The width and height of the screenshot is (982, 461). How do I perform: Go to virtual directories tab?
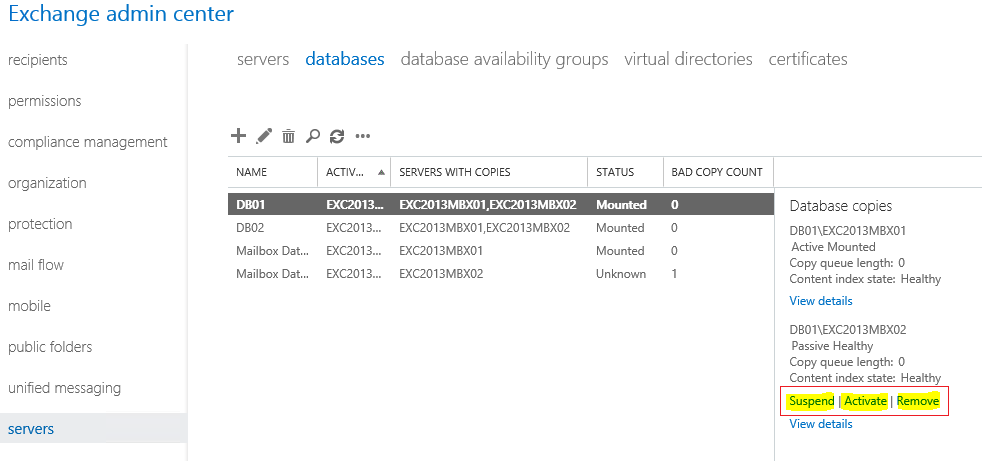pos(688,59)
